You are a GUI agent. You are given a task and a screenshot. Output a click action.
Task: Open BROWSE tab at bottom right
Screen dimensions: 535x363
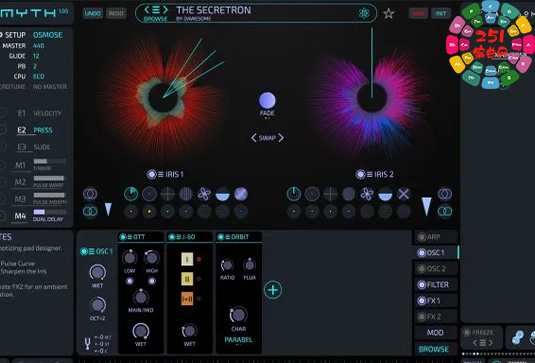point(434,349)
